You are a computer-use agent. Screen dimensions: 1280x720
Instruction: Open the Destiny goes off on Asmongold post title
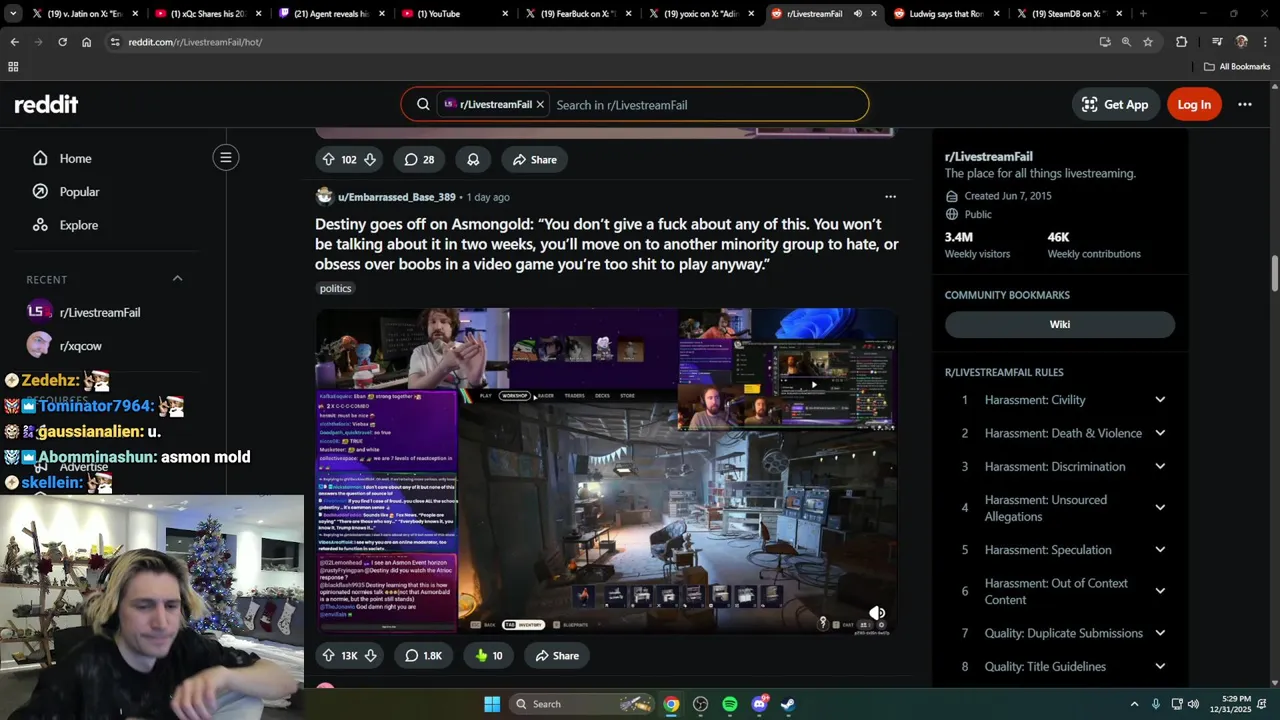607,244
